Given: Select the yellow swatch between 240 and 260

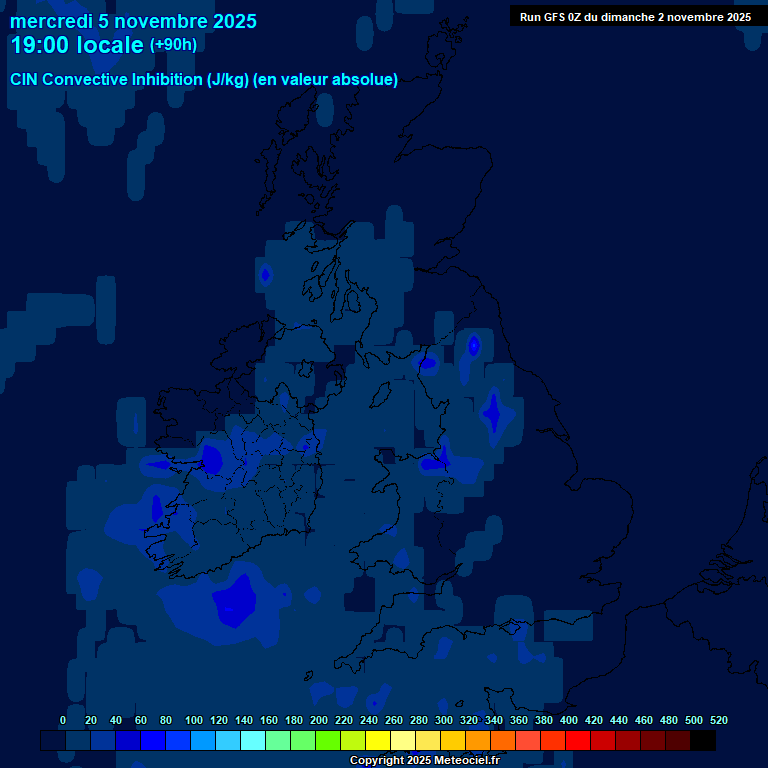Looking at the screenshot, I should tap(378, 741).
